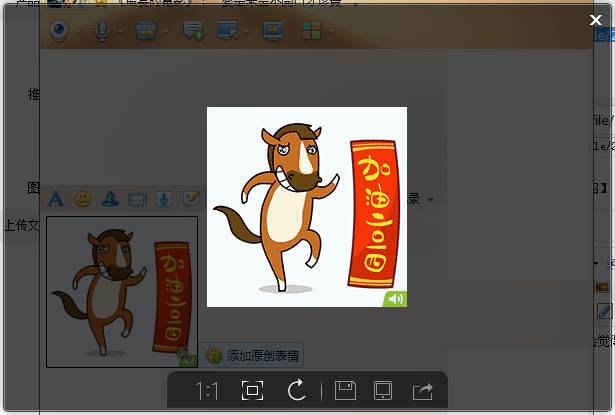Play sound via green speaker badge
615x415 pixels.
(x=396, y=298)
